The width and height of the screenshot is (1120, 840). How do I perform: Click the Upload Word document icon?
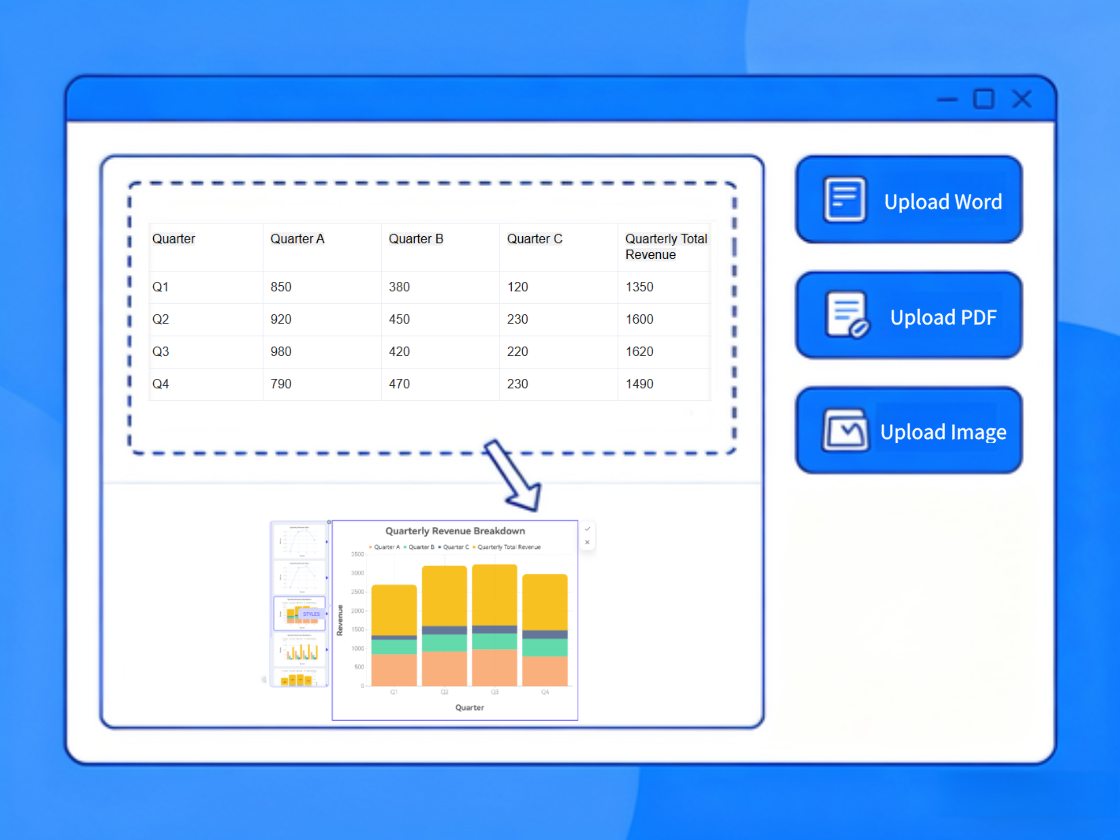pos(845,200)
